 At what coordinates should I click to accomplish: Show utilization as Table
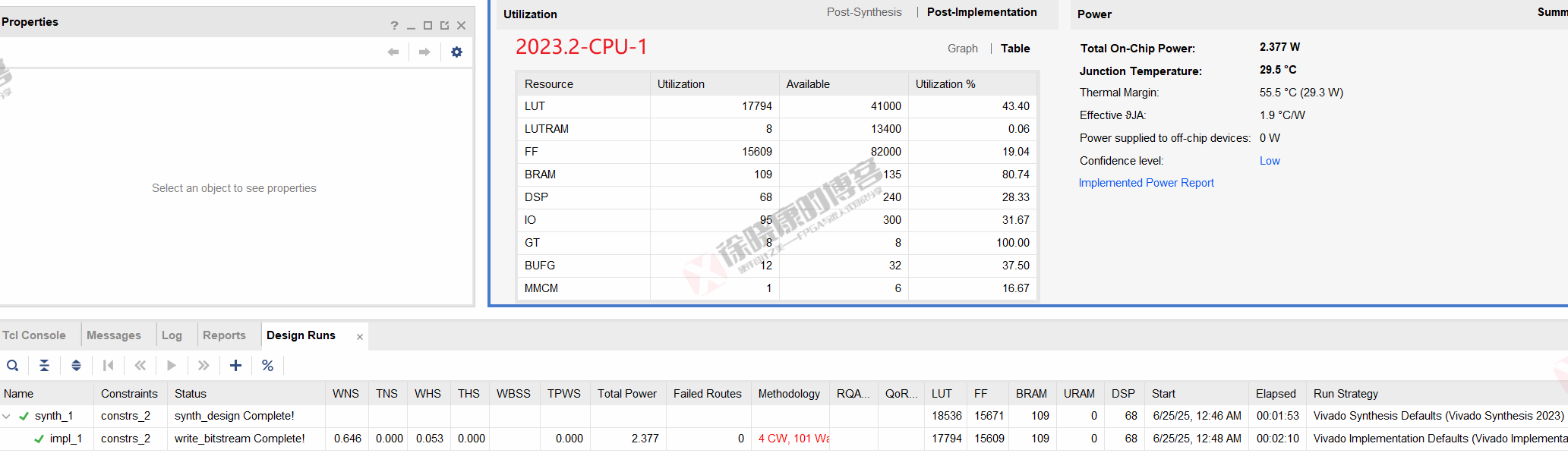click(1015, 49)
